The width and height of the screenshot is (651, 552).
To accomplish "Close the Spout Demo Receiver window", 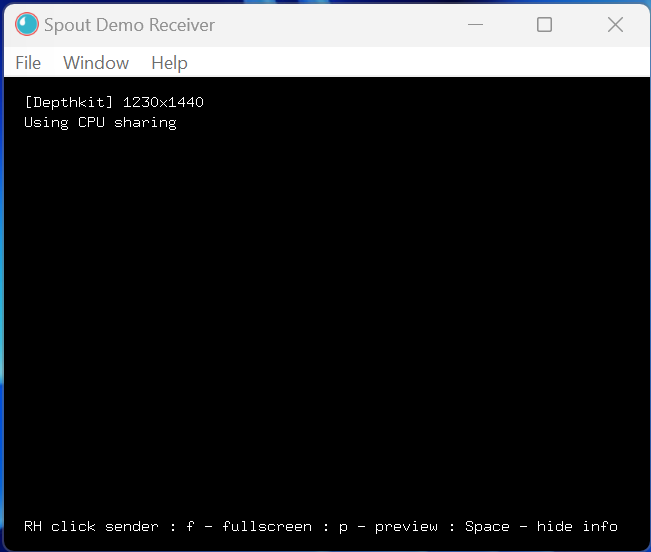I will [615, 25].
